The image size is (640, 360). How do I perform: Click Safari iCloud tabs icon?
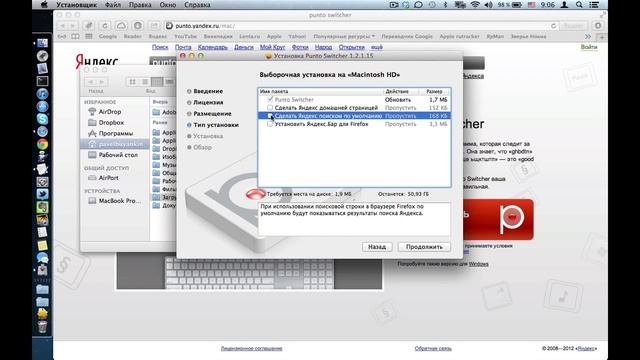(121, 26)
